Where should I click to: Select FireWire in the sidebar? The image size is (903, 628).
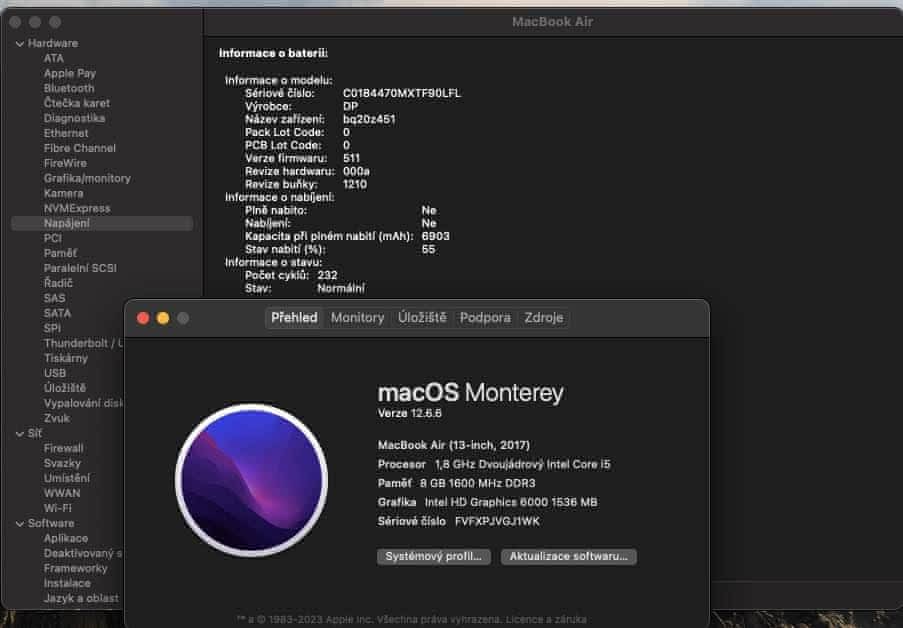65,163
